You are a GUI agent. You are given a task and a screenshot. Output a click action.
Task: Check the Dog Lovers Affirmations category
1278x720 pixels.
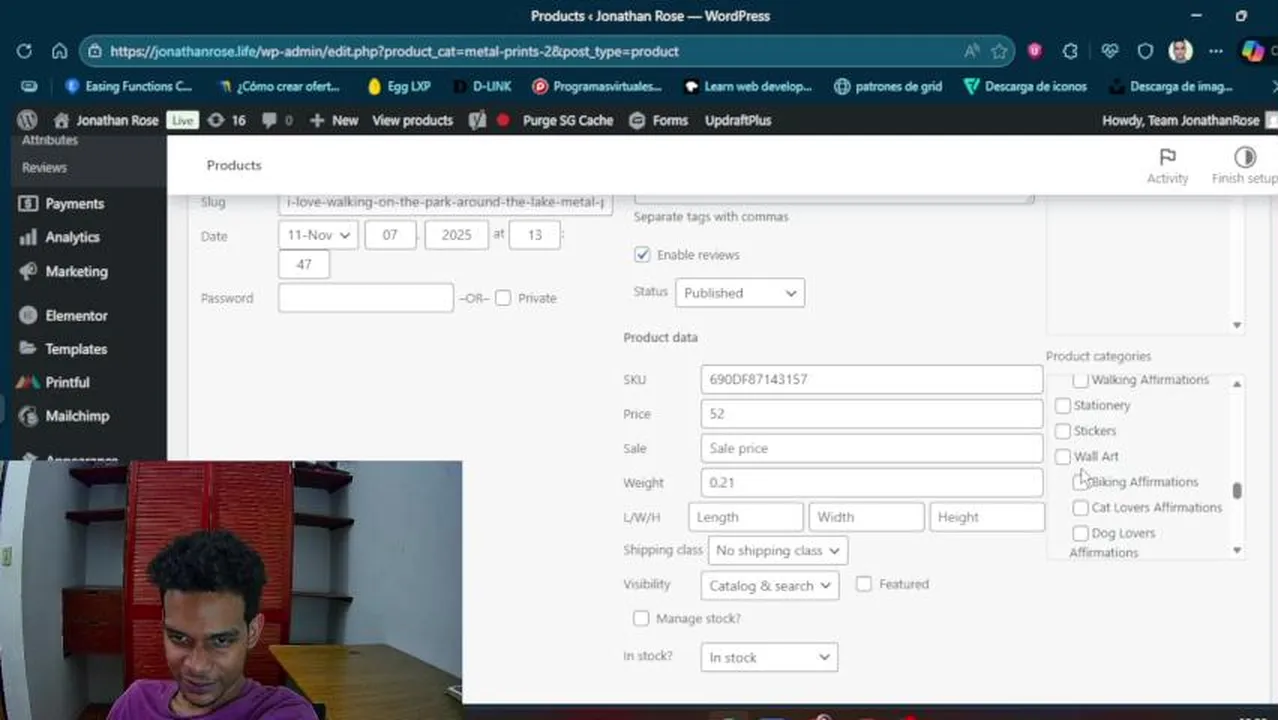point(1080,534)
